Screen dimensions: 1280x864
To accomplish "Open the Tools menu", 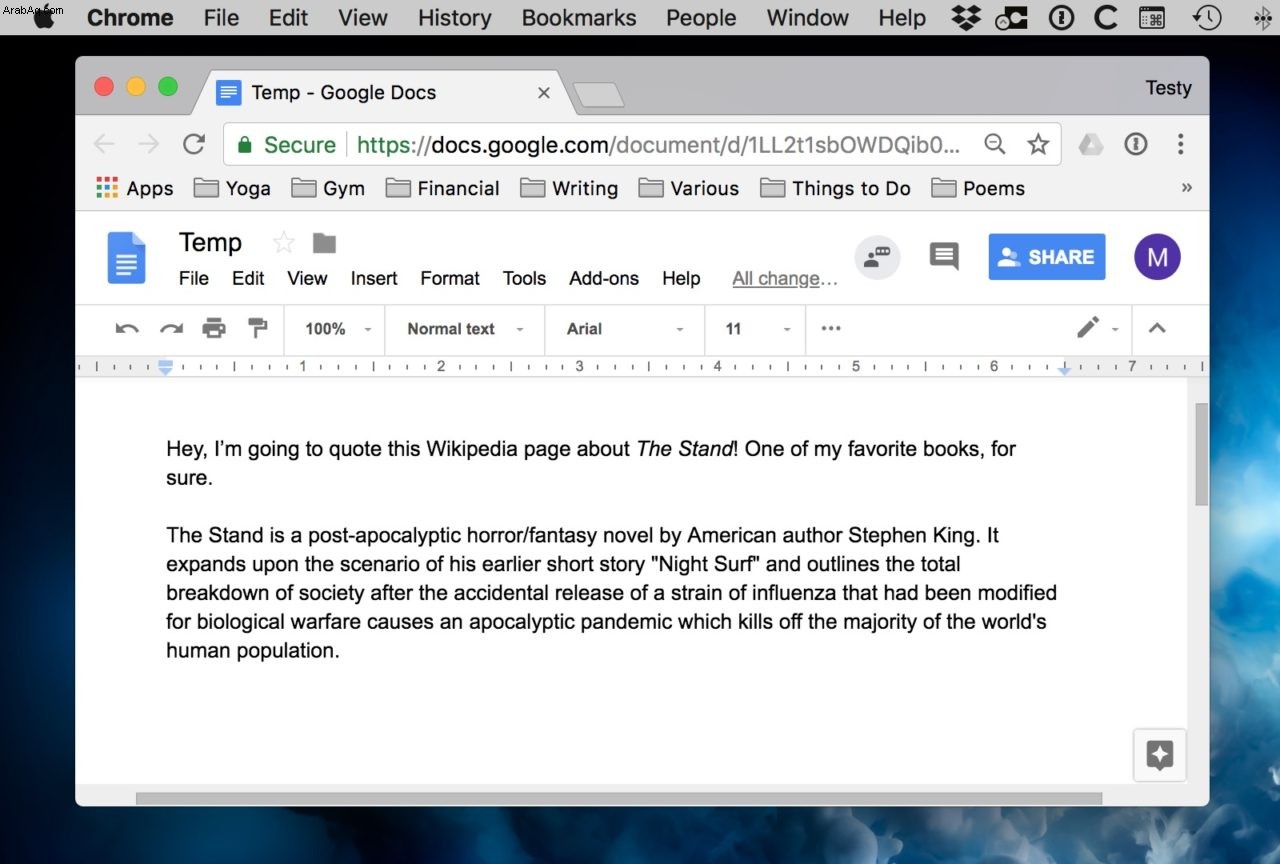I will pyautogui.click(x=524, y=278).
